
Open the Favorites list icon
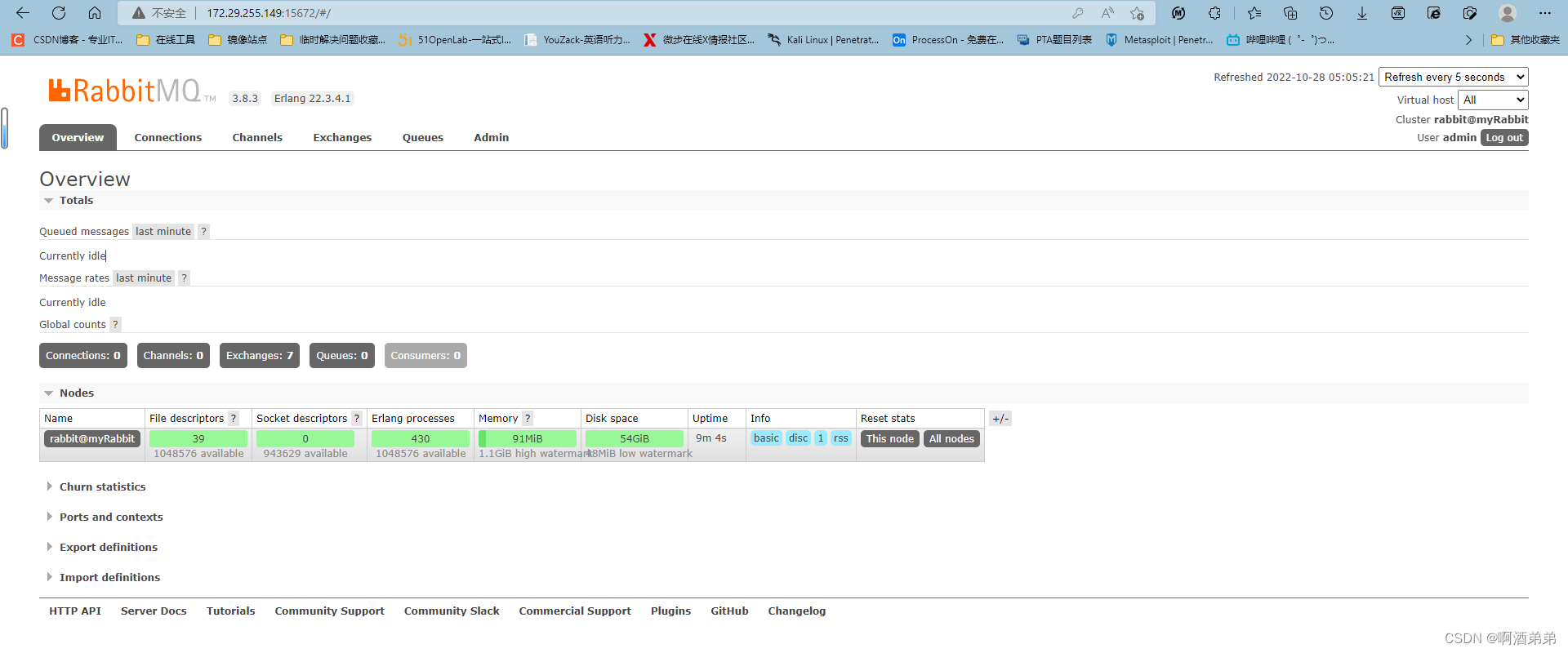(x=1254, y=13)
